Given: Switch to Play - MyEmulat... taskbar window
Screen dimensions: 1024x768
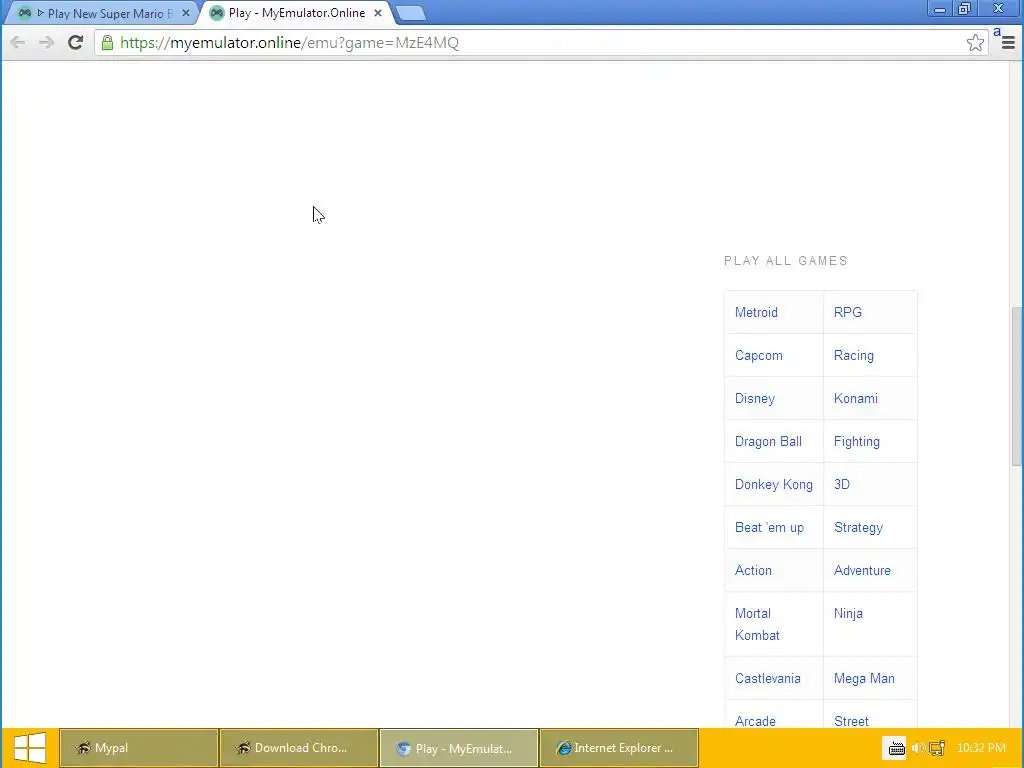Looking at the screenshot, I should point(458,748).
